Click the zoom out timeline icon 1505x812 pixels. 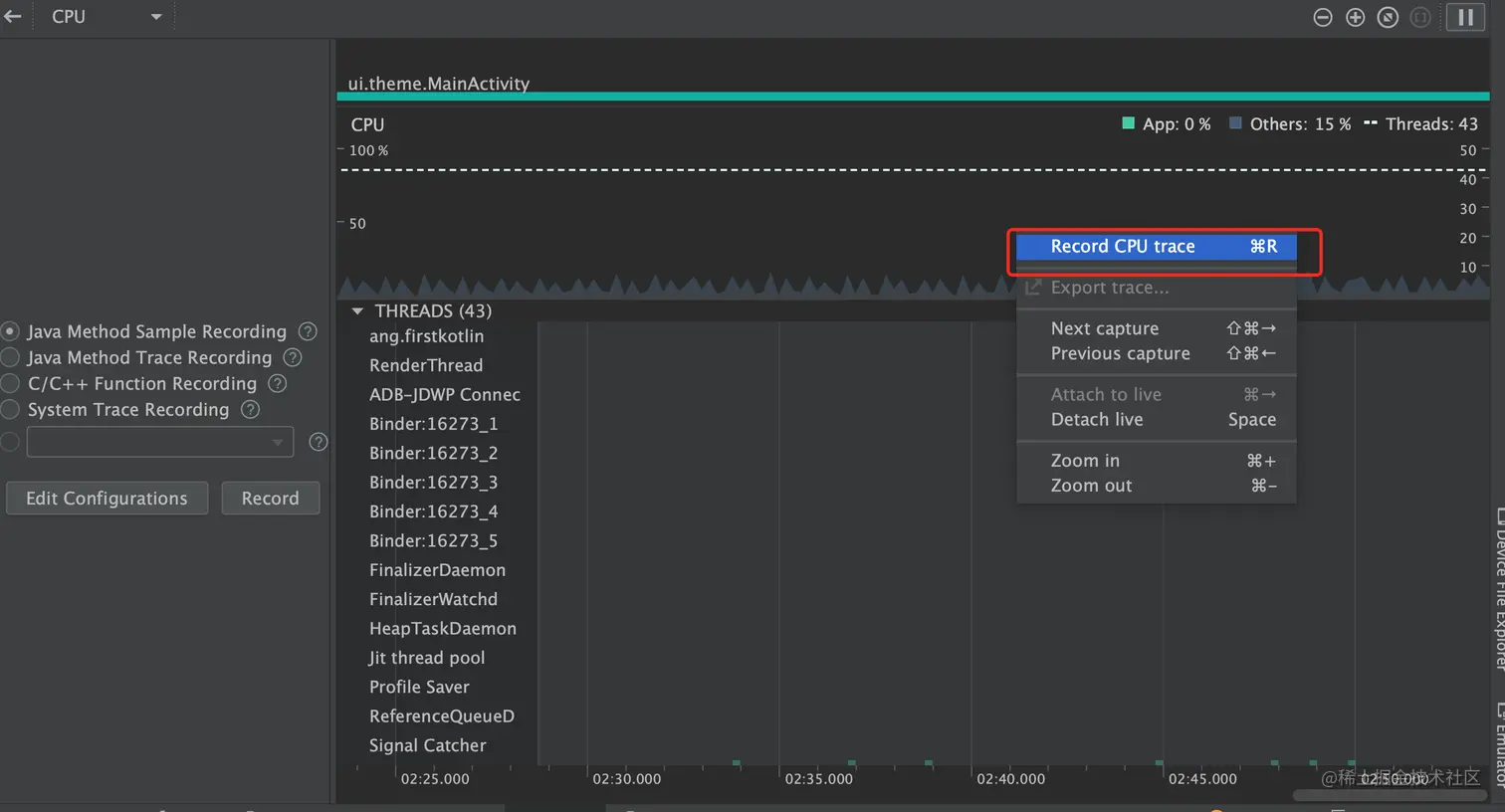click(x=1323, y=17)
